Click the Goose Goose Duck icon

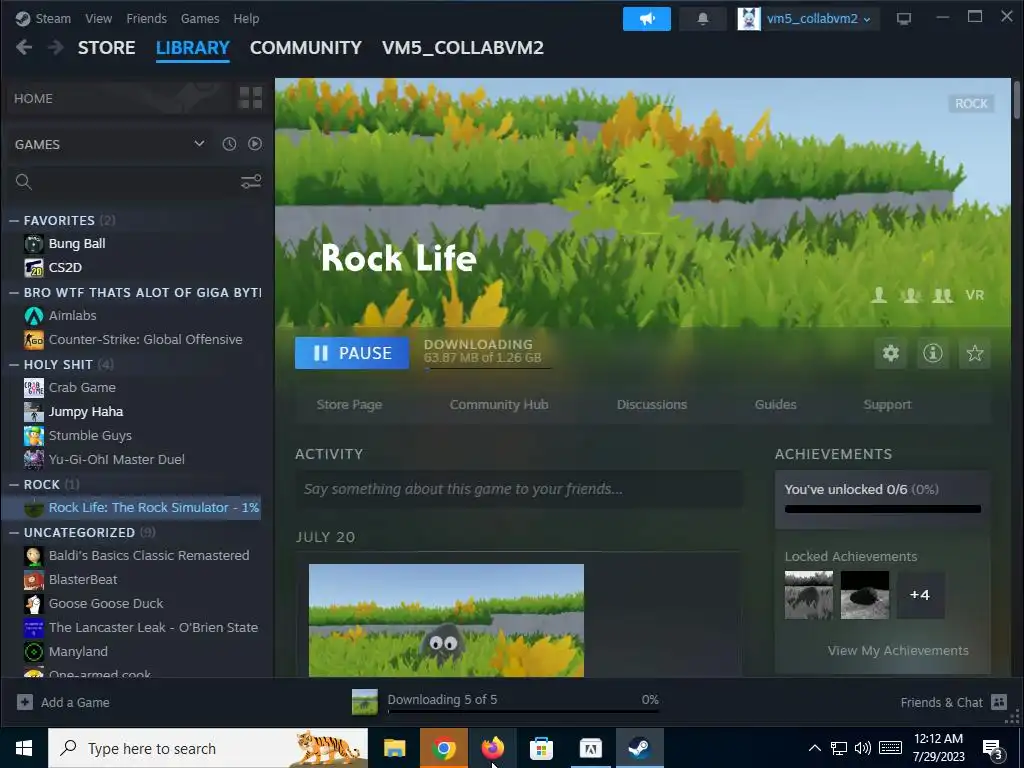[34, 603]
